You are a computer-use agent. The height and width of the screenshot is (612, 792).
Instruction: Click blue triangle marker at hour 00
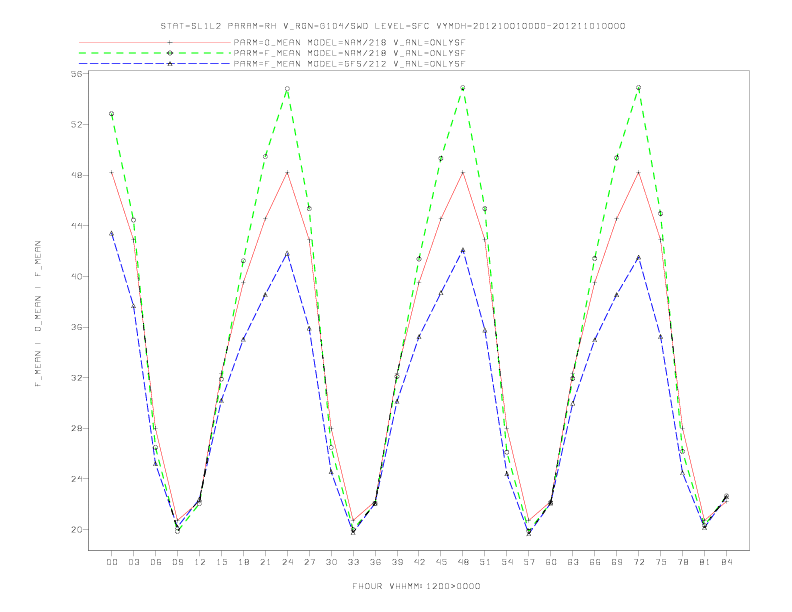tap(112, 233)
